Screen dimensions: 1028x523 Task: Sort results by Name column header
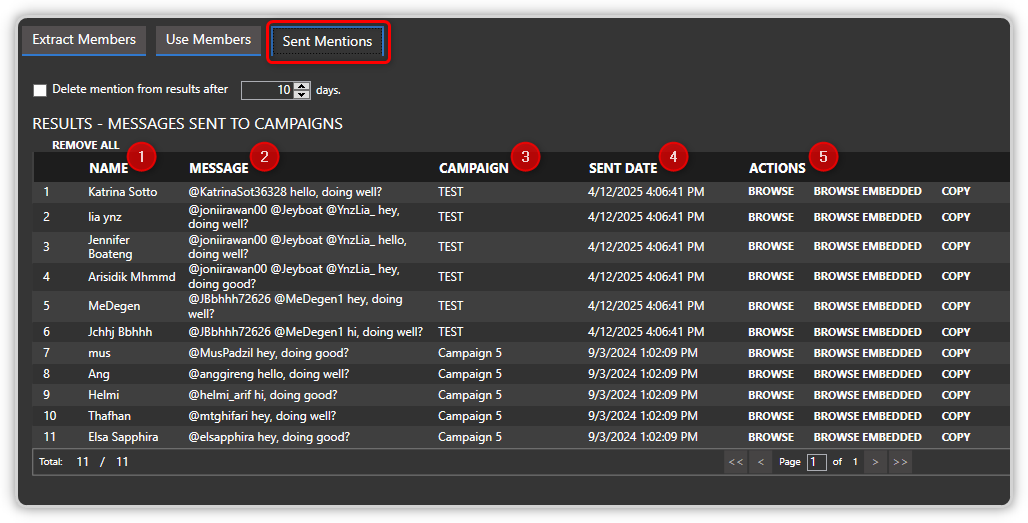click(x=108, y=168)
